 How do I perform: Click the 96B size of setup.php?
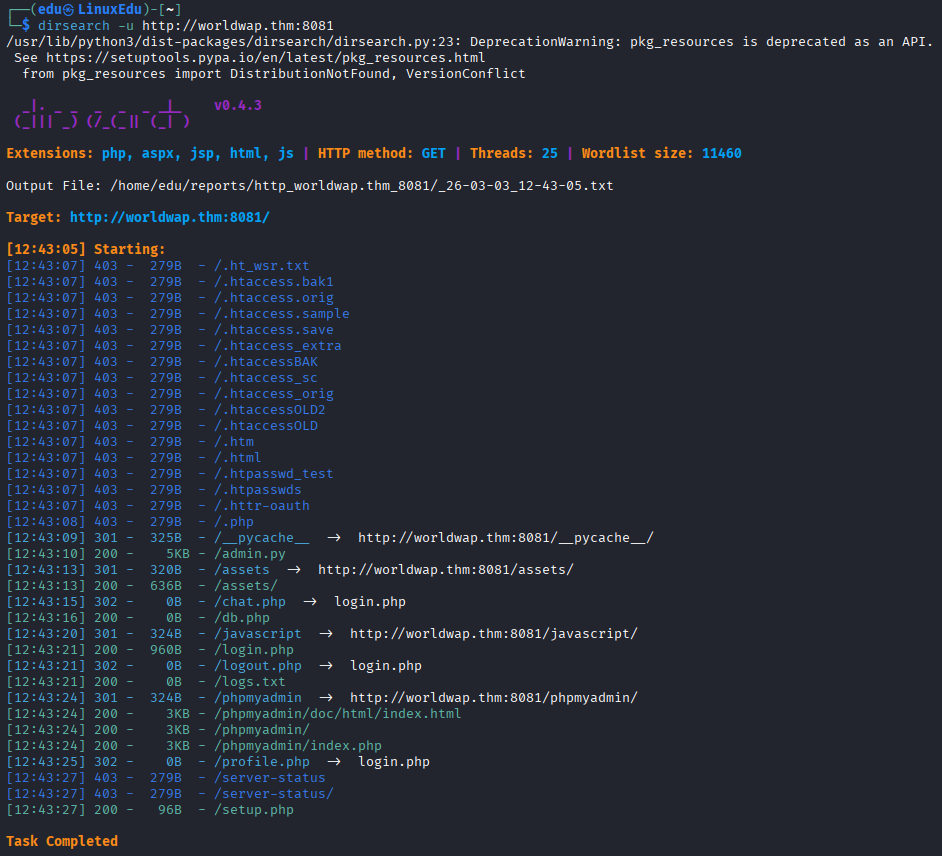coord(170,810)
